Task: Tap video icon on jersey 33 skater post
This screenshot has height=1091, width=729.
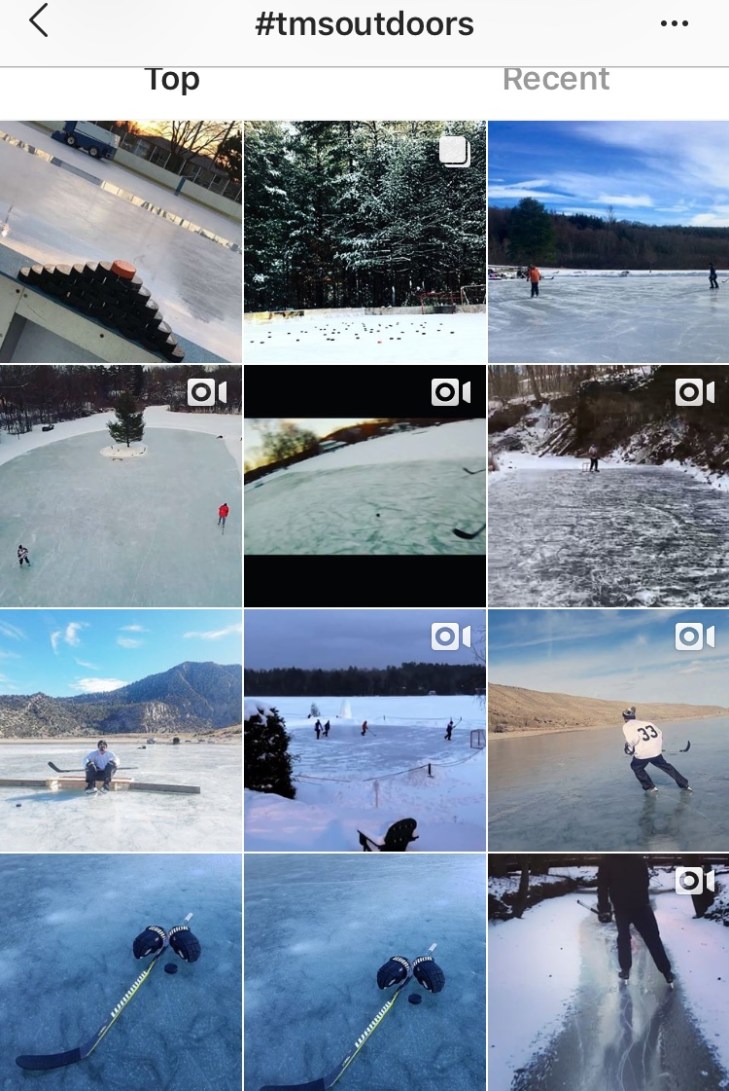Action: coord(695,637)
